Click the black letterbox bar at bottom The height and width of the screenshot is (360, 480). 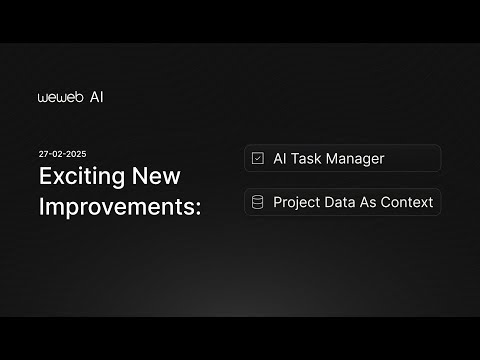[240, 338]
